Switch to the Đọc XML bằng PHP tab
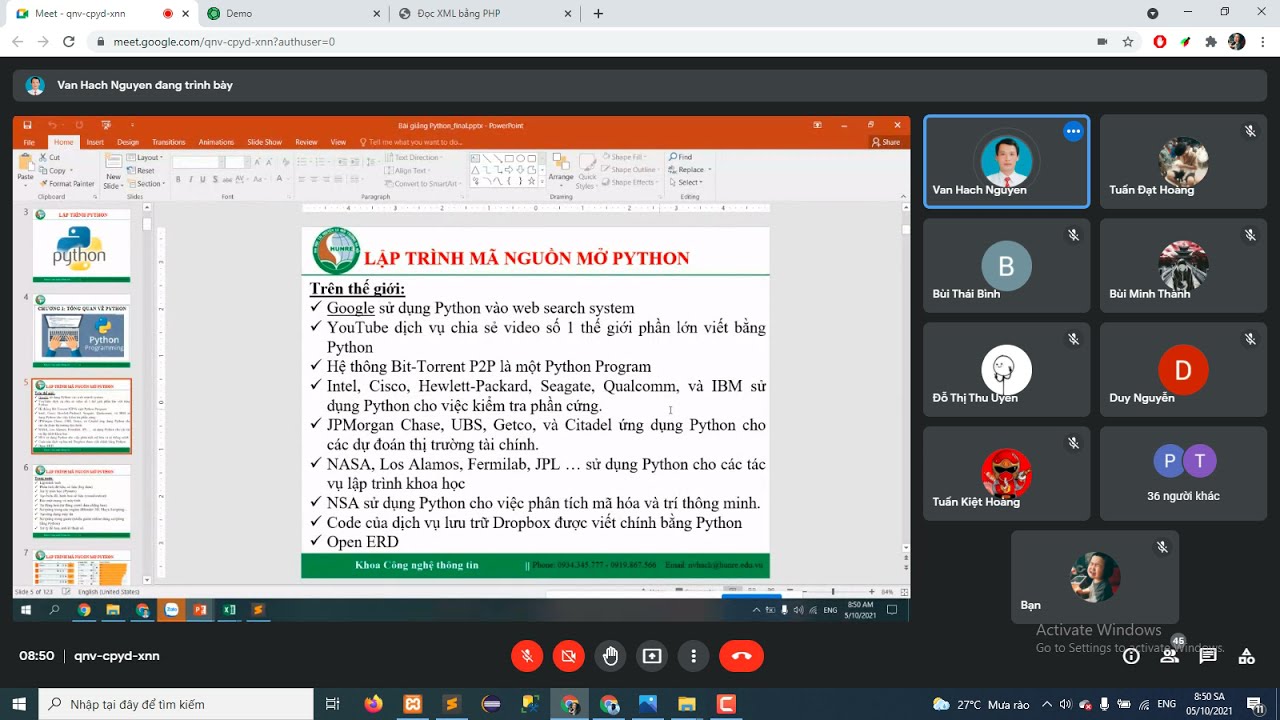The height and width of the screenshot is (720, 1280). click(x=485, y=14)
